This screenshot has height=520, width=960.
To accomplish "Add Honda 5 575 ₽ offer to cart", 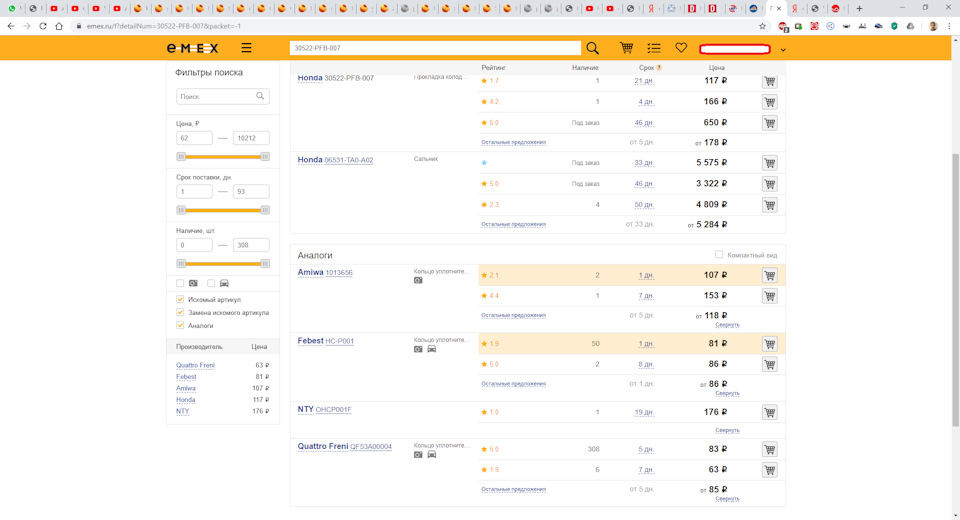I will pos(770,163).
